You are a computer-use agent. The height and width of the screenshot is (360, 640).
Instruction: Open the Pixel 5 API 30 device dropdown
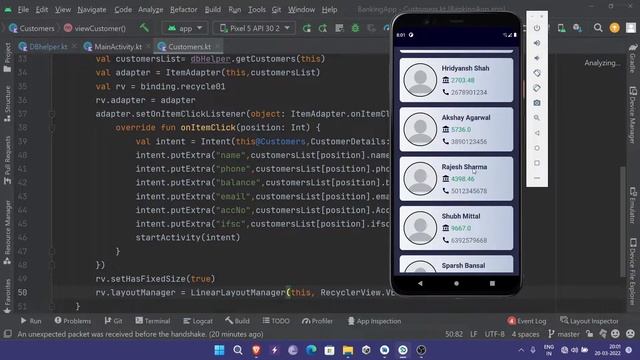pos(255,28)
